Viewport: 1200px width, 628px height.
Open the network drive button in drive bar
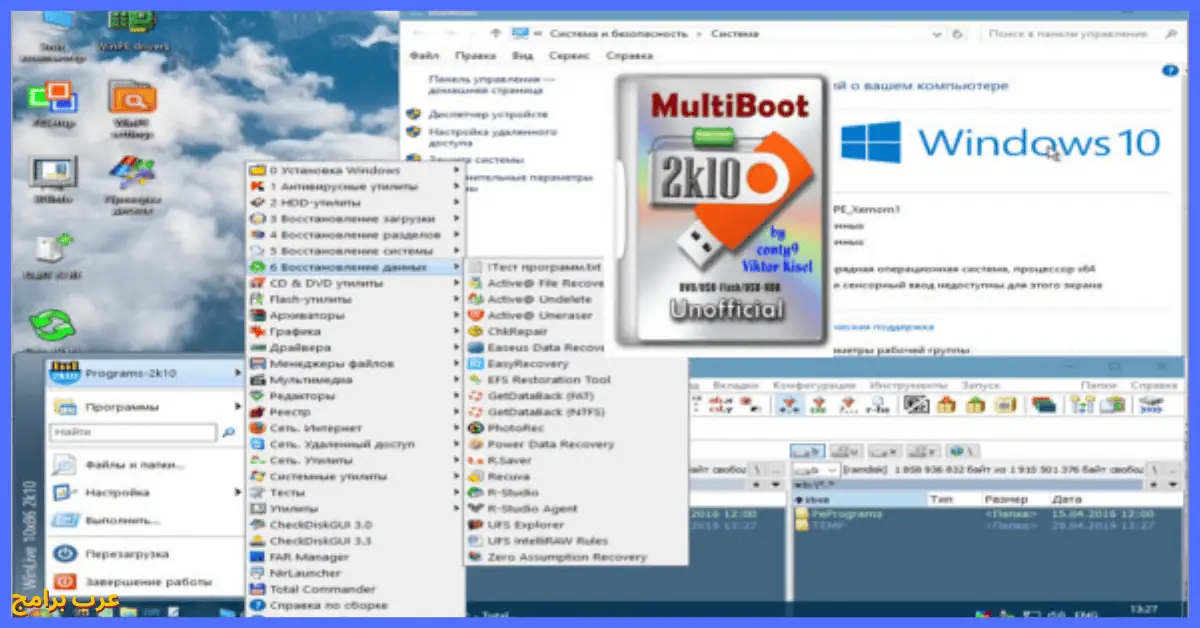point(961,451)
